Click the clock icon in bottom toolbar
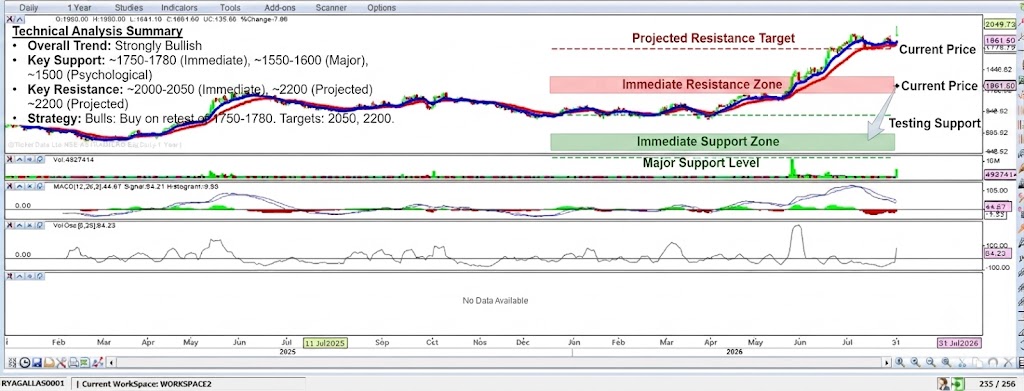 (25, 362)
